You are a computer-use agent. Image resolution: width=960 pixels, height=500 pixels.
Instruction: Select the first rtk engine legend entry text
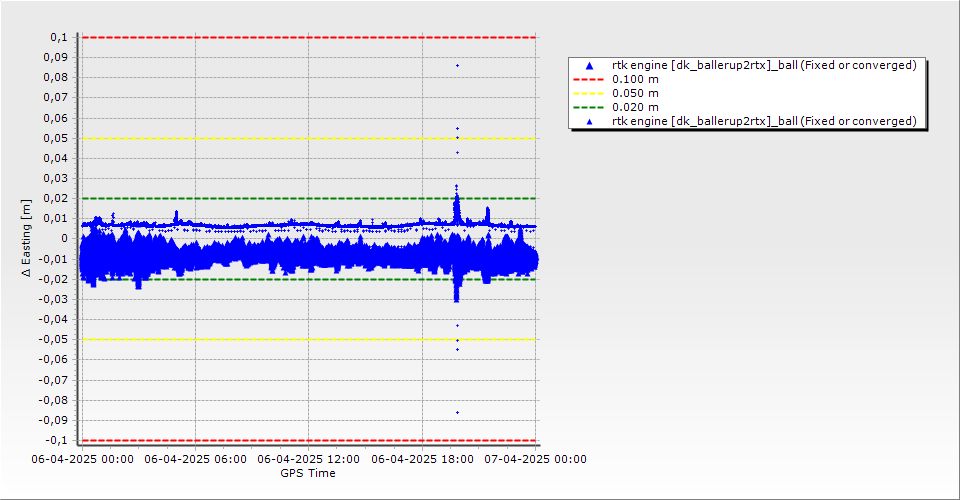764,65
